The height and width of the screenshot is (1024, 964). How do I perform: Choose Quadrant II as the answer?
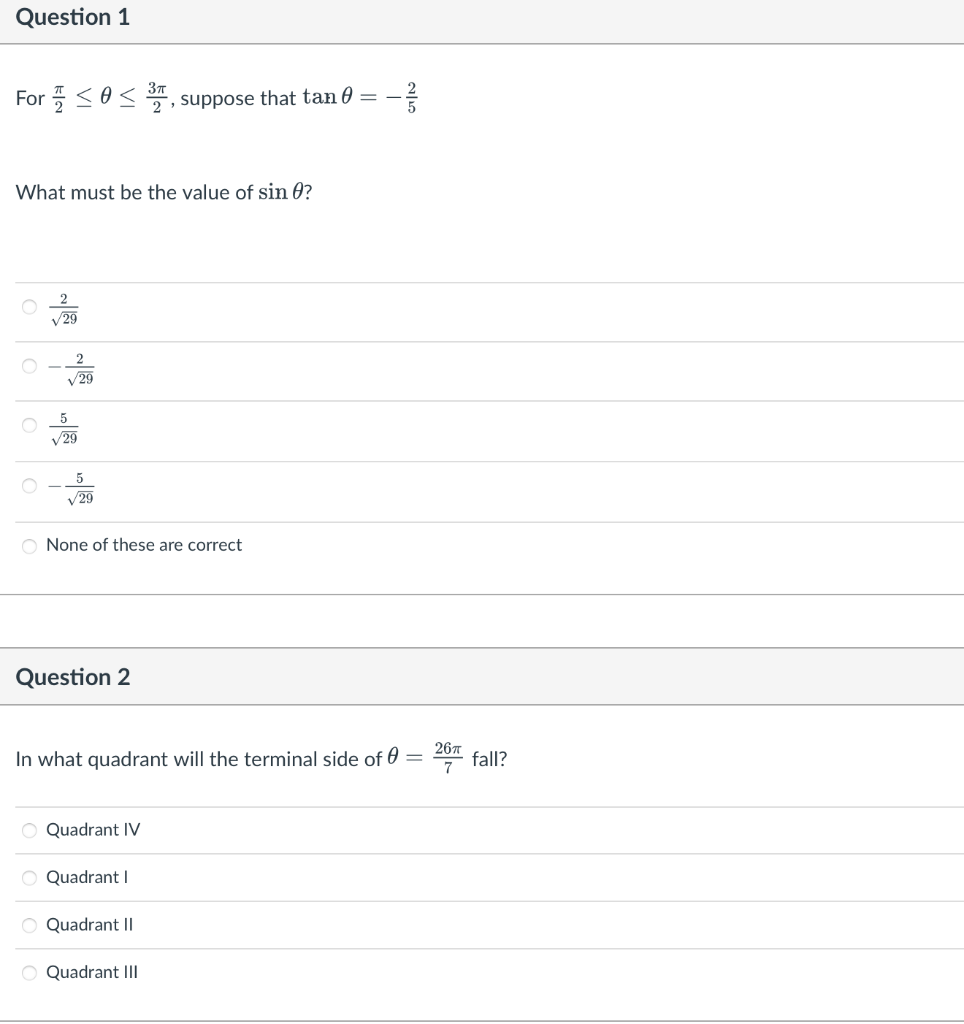(29, 925)
